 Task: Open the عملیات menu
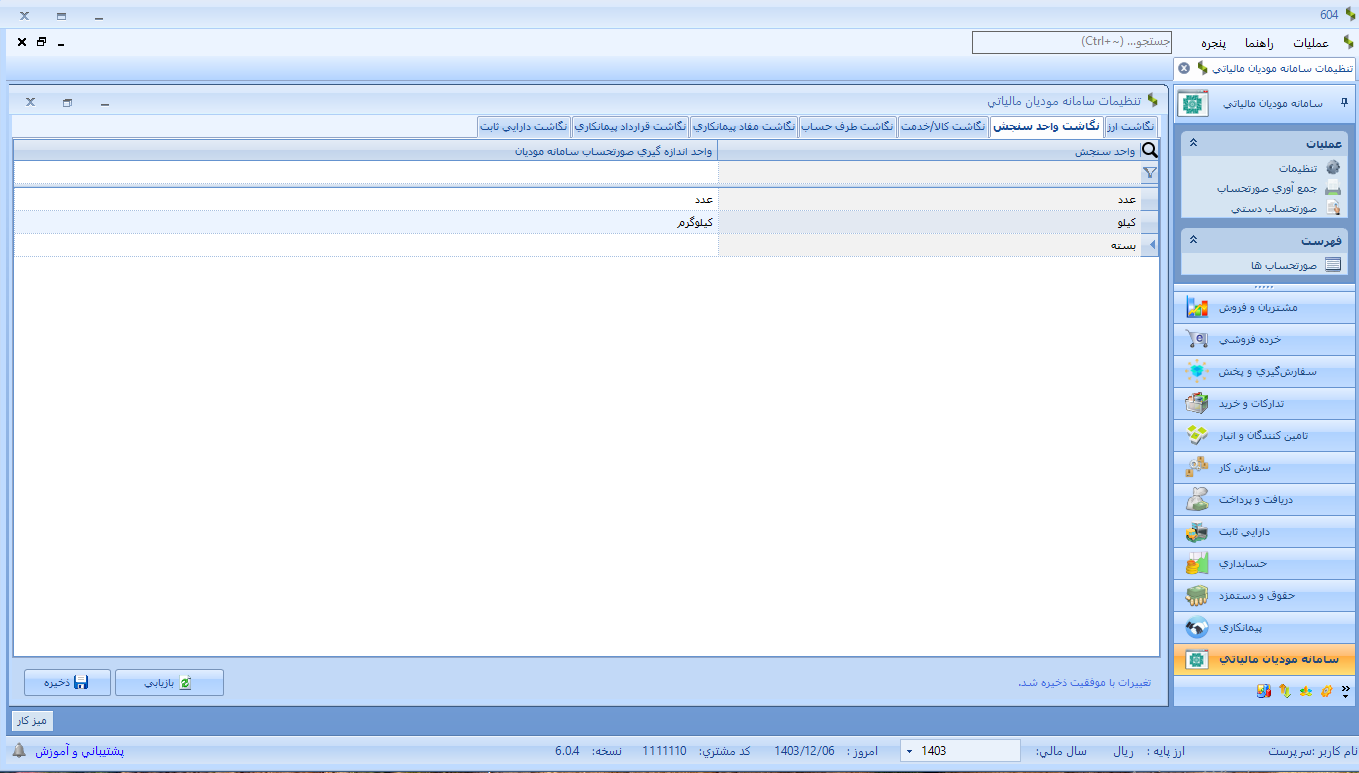tap(1310, 43)
